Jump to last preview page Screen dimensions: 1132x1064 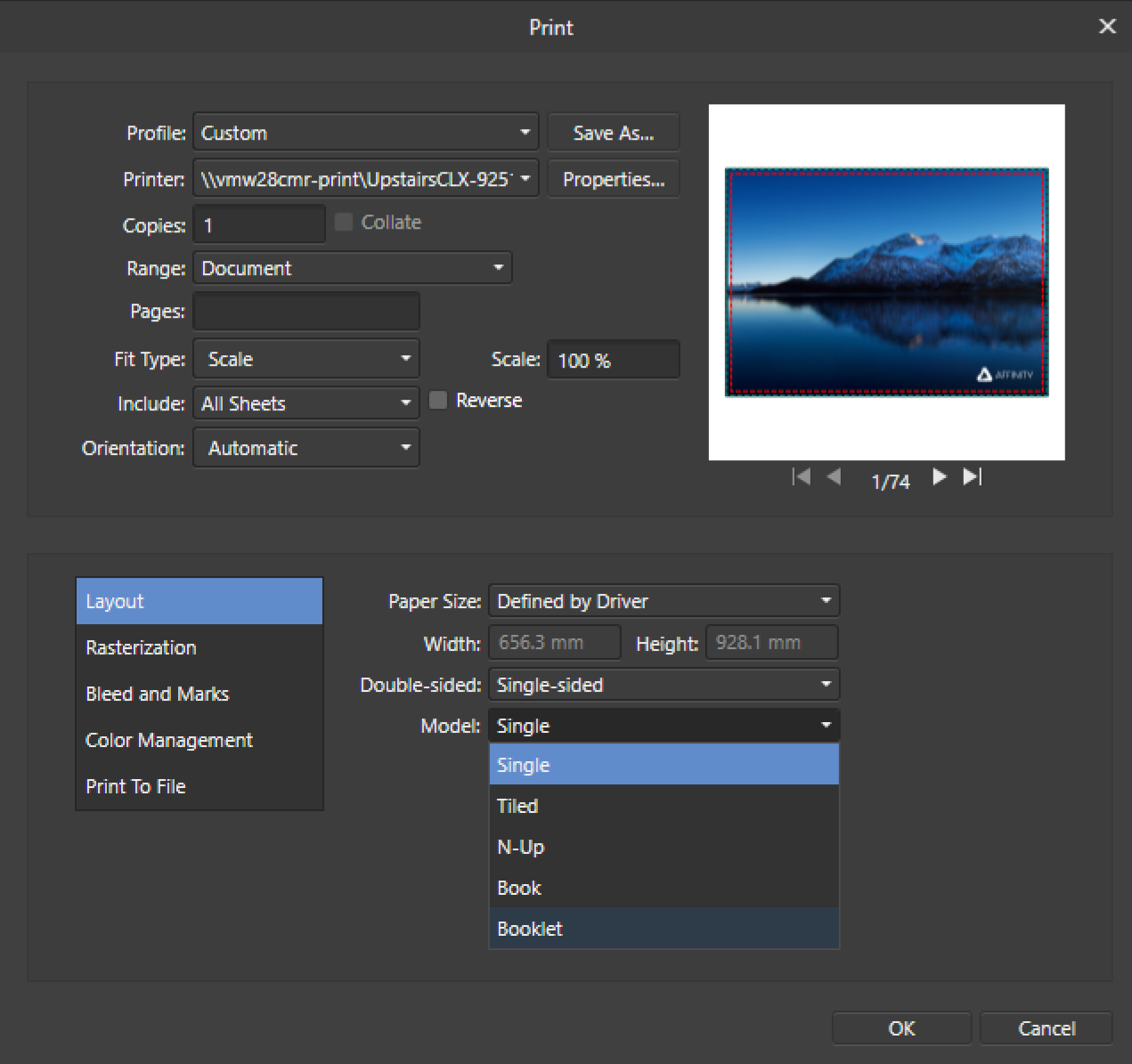click(973, 477)
